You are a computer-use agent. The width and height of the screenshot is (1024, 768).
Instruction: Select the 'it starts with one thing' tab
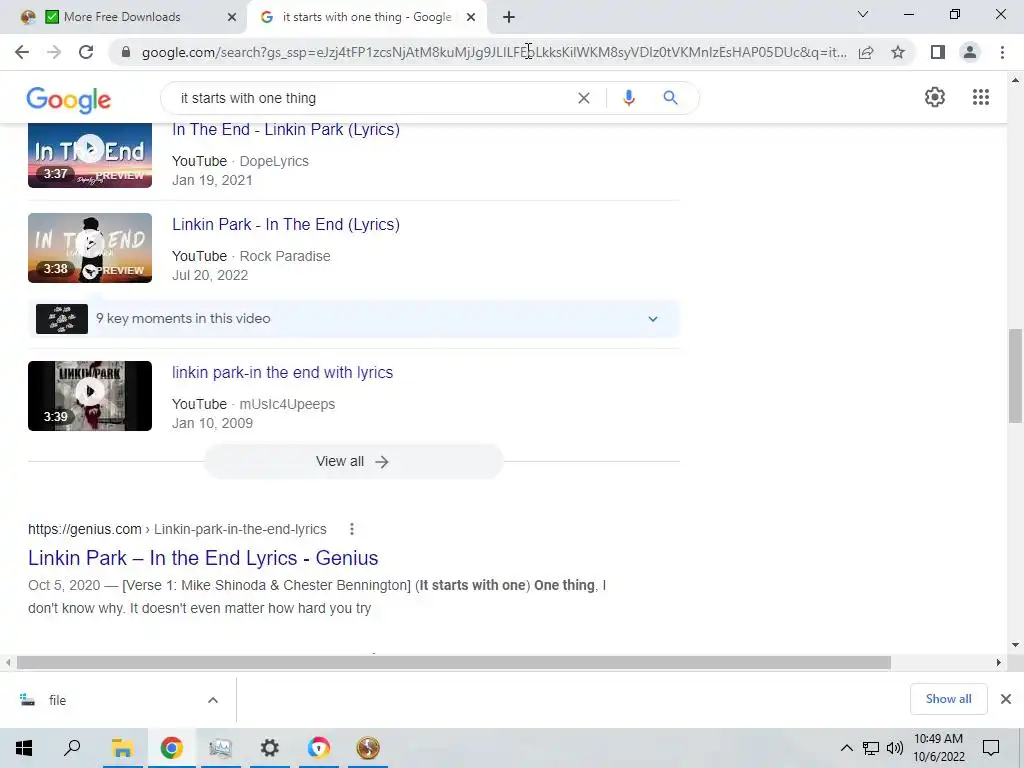[x=366, y=17]
